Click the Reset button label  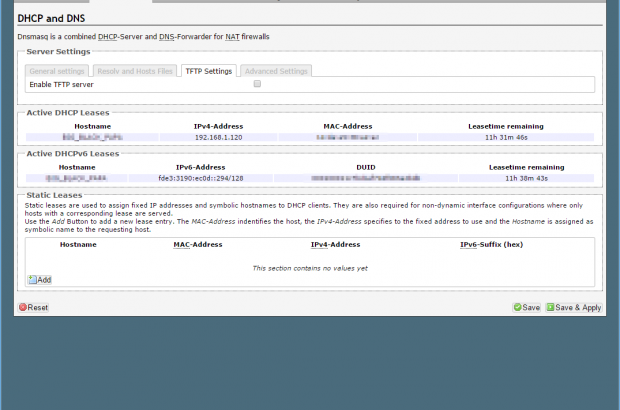37,308
